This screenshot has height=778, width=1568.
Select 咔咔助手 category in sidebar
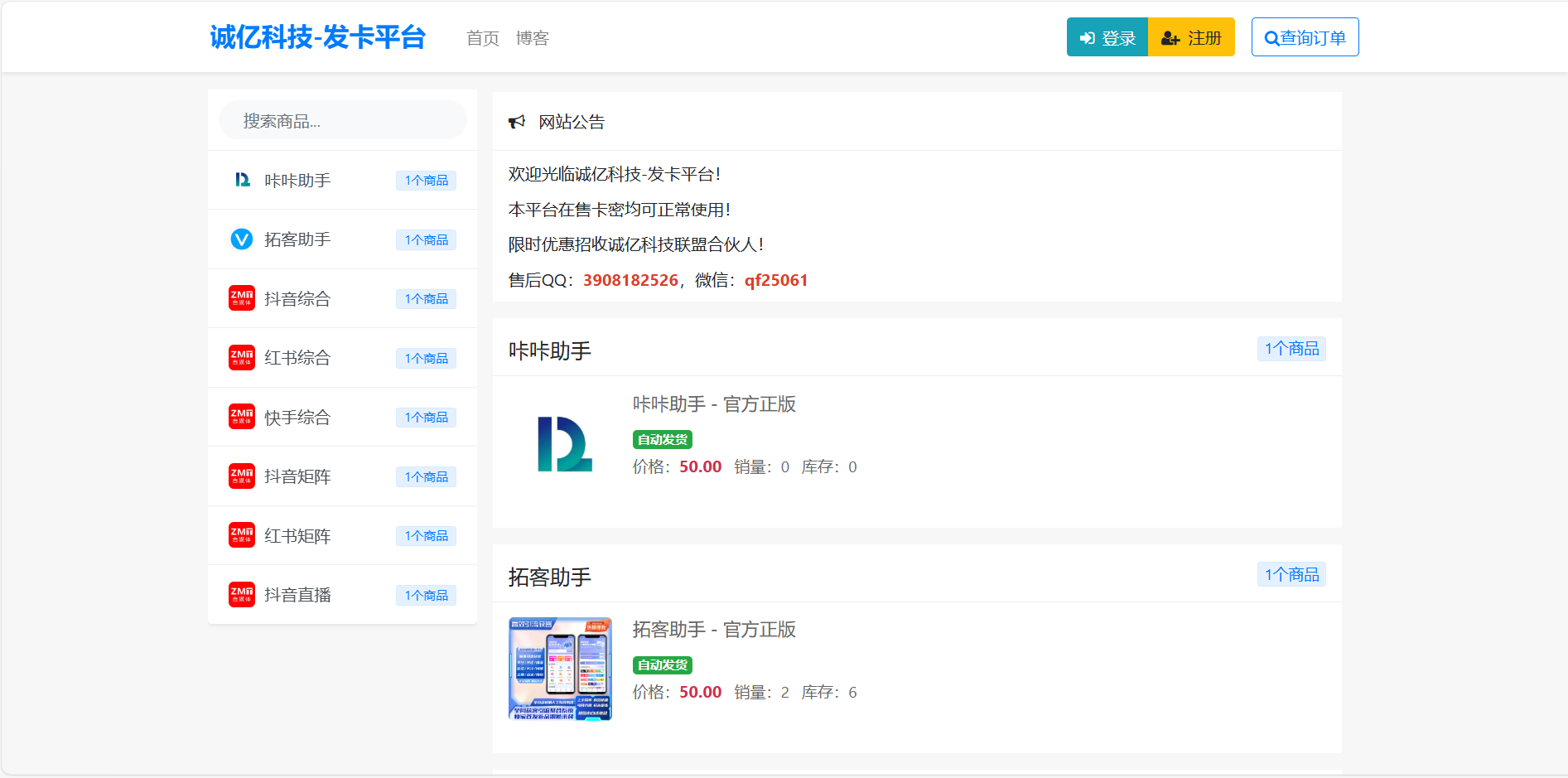pos(342,180)
